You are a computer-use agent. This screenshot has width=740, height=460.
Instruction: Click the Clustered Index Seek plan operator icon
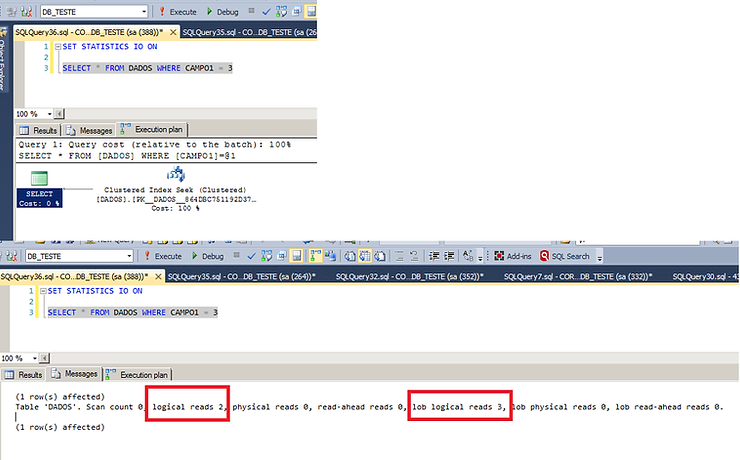176,174
